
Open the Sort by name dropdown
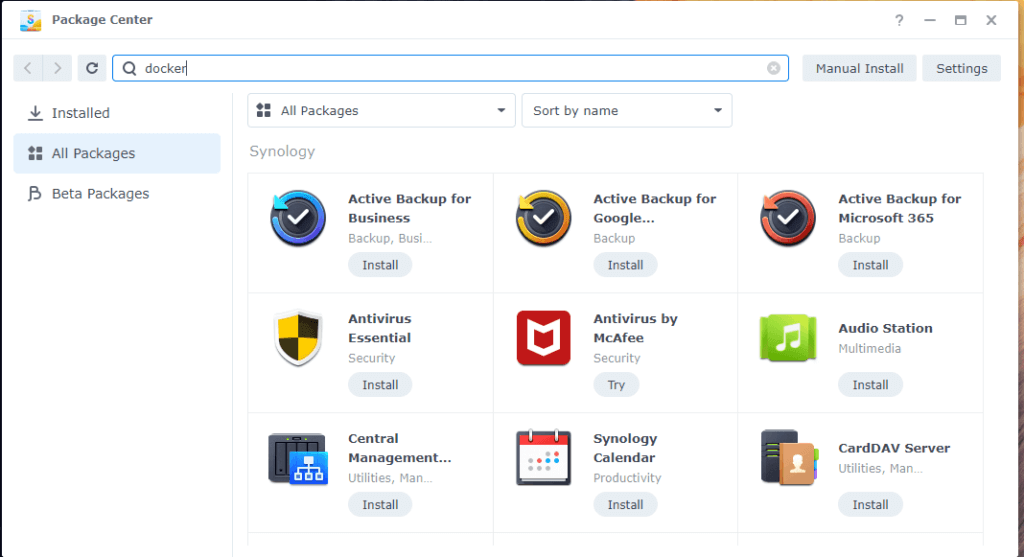(x=627, y=110)
